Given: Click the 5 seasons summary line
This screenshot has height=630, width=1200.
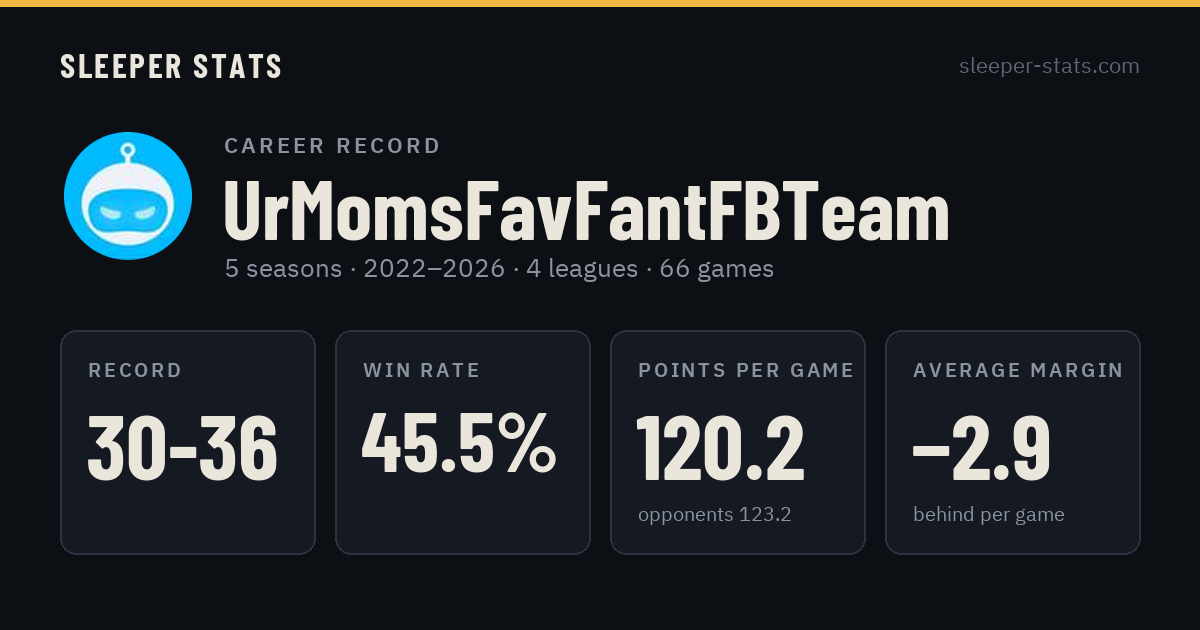Looking at the screenshot, I should click(499, 269).
